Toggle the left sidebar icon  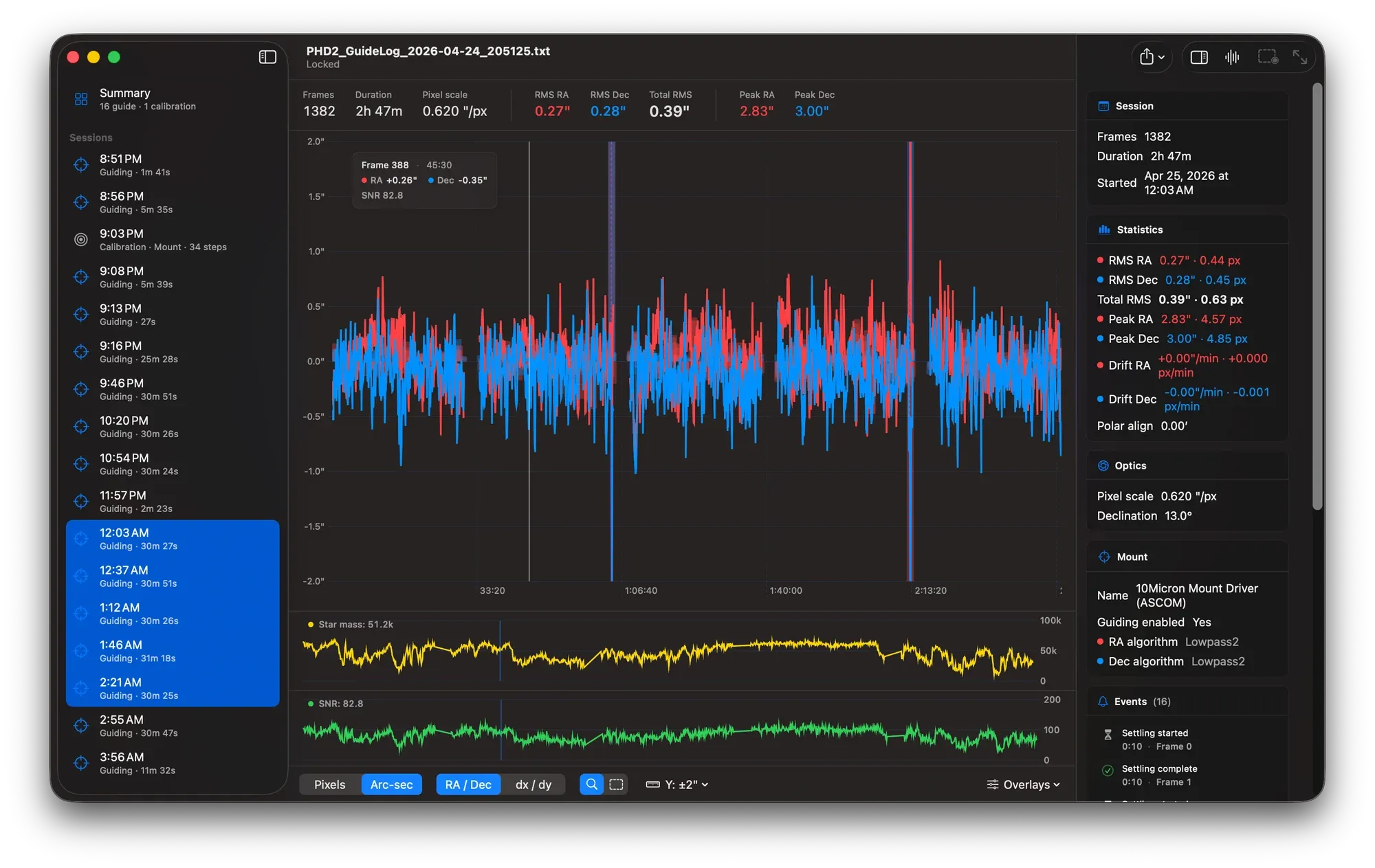(x=267, y=57)
